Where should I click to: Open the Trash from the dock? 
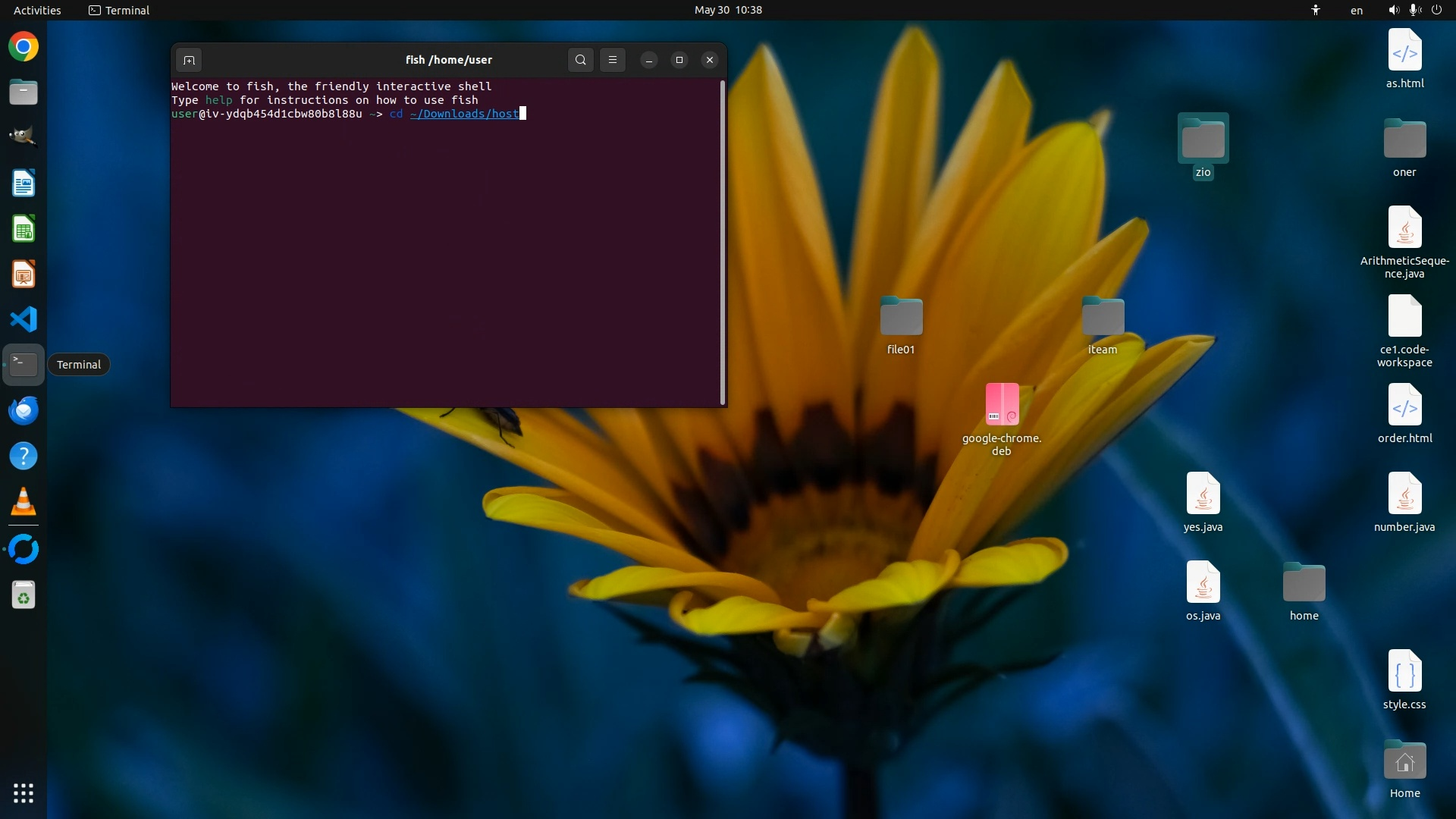[24, 595]
